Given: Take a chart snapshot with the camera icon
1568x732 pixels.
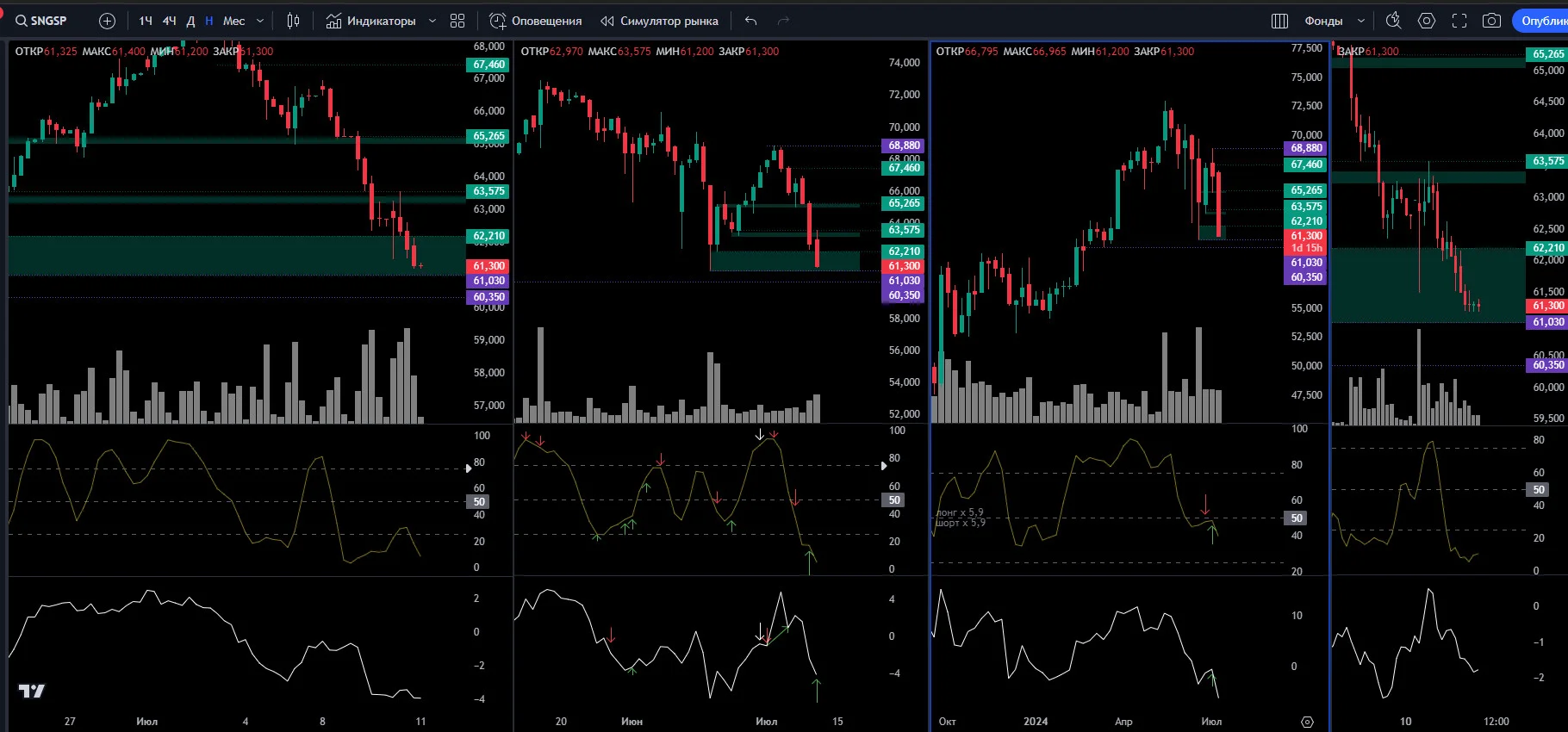Looking at the screenshot, I should pos(1492,21).
